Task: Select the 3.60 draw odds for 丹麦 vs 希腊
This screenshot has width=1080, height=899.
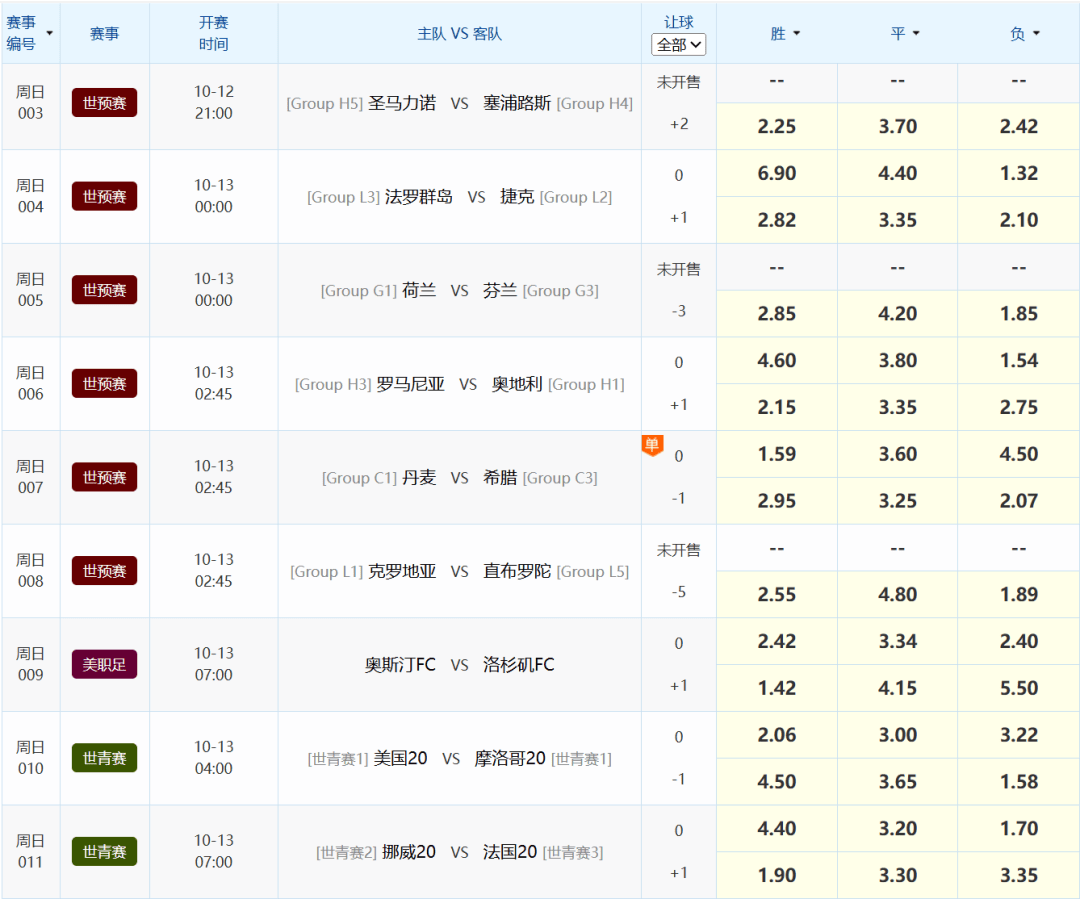Action: click(x=897, y=453)
